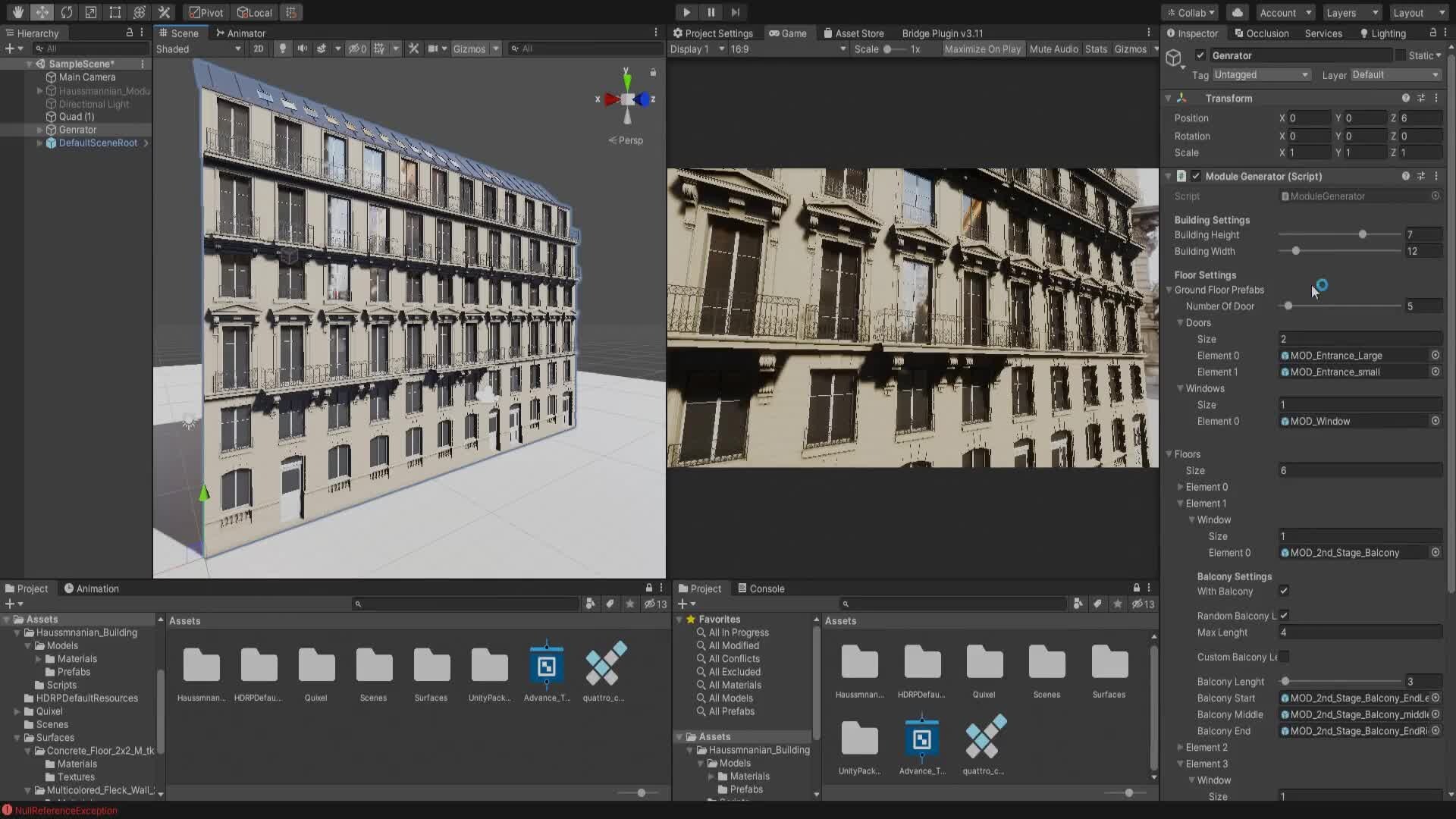Click the Maximize On Play button

click(x=983, y=49)
